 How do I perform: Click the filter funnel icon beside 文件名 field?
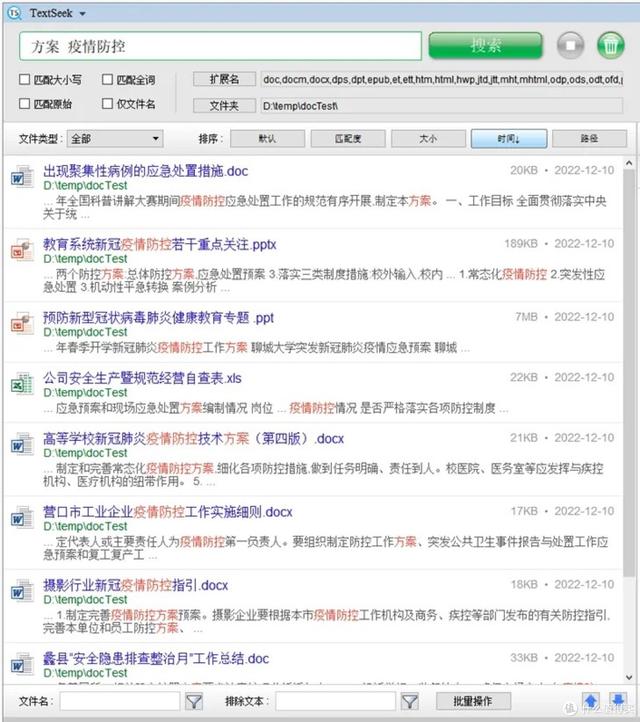[194, 702]
